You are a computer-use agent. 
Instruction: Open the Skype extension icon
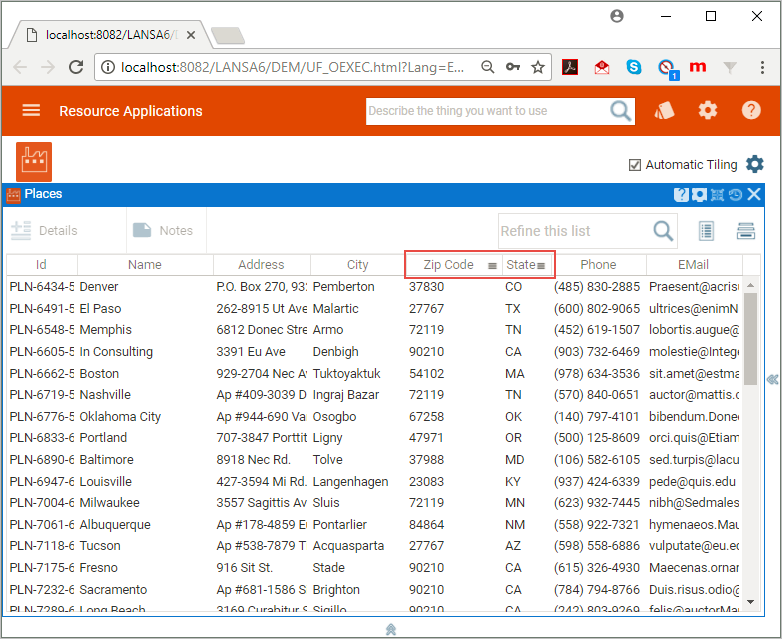click(634, 67)
